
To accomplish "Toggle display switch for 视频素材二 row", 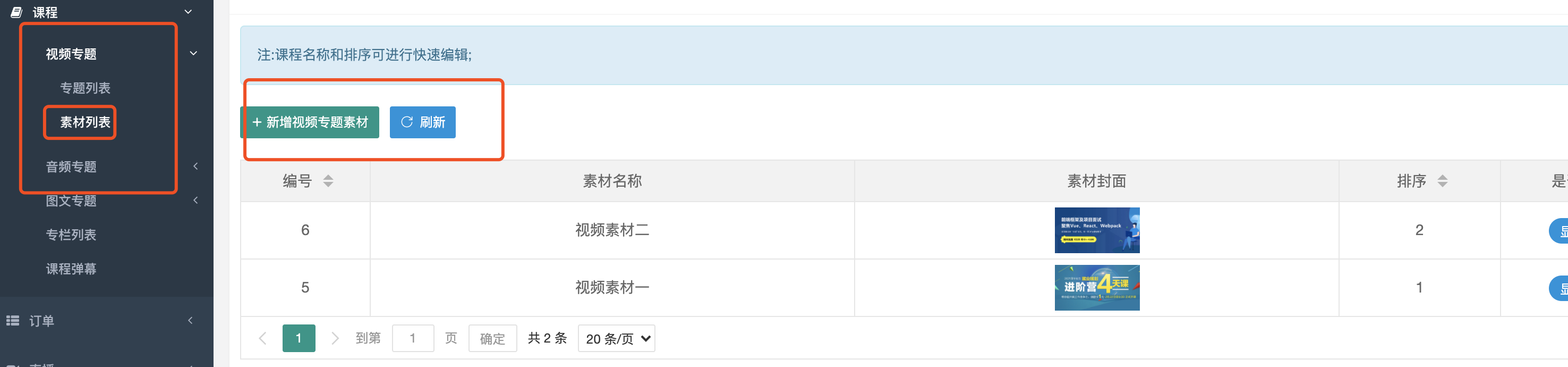I will 1558,230.
